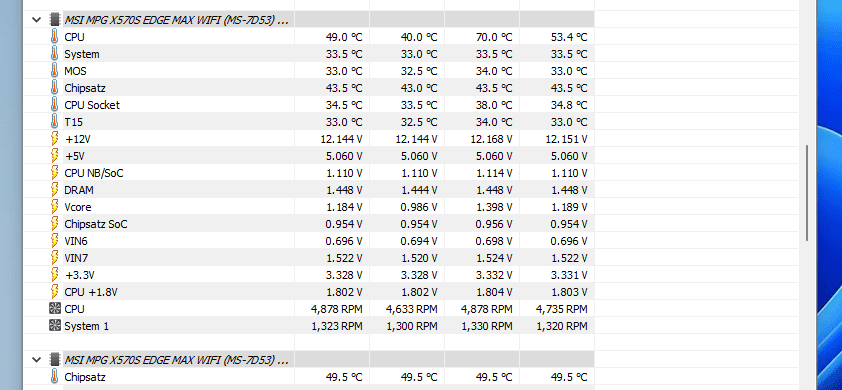Click the DRAM voltage lightning icon
This screenshot has height=390, width=842.
coord(54,190)
